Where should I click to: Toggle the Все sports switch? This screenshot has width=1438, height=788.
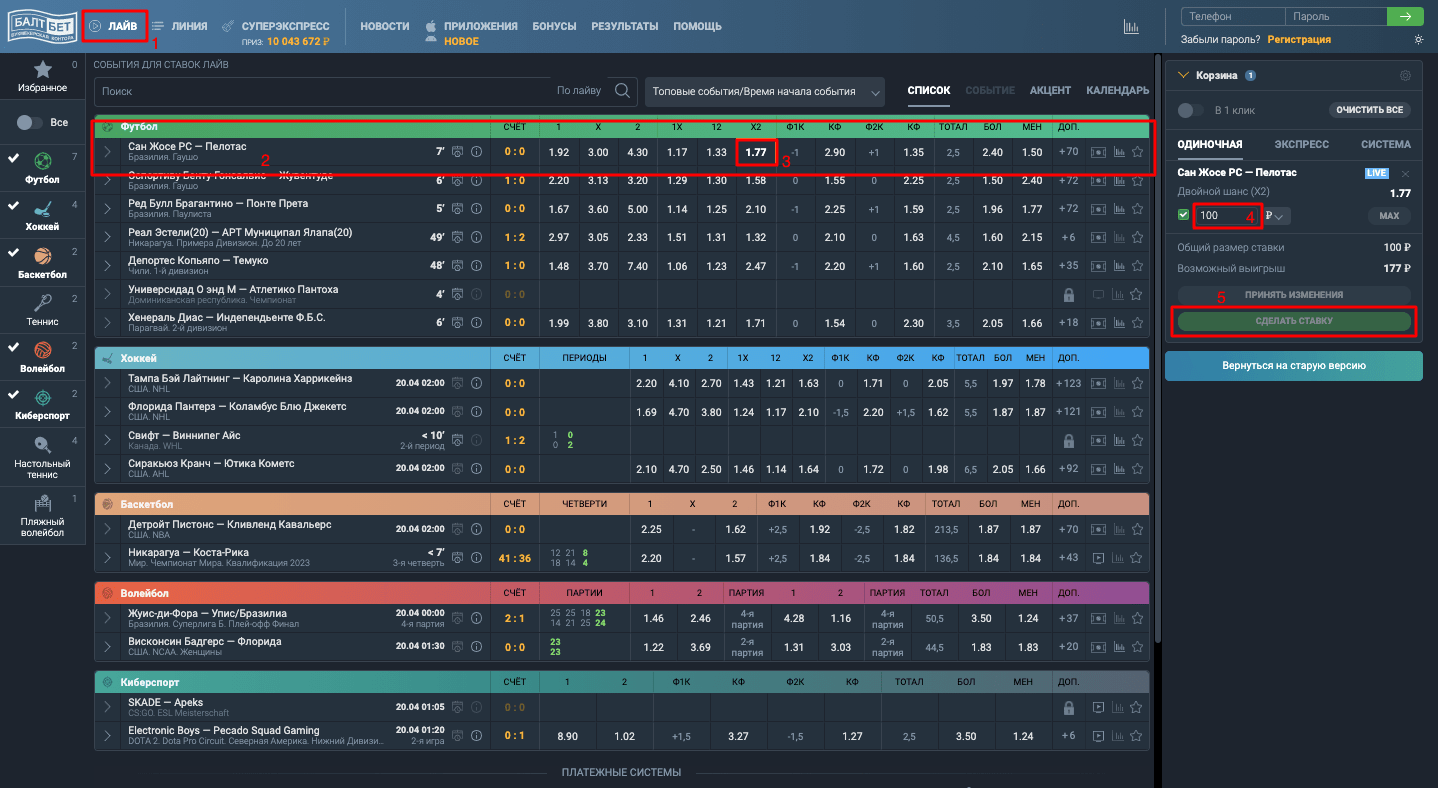30,122
